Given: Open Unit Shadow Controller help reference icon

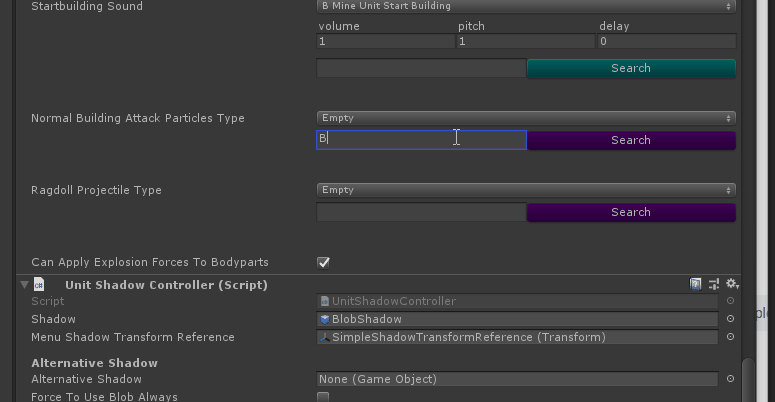Looking at the screenshot, I should pos(695,284).
